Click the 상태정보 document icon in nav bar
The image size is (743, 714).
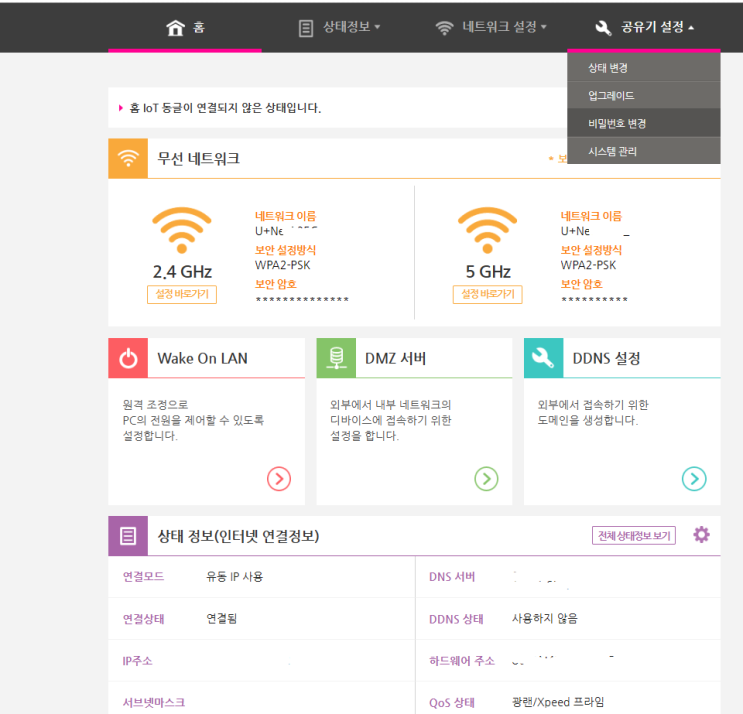306,28
